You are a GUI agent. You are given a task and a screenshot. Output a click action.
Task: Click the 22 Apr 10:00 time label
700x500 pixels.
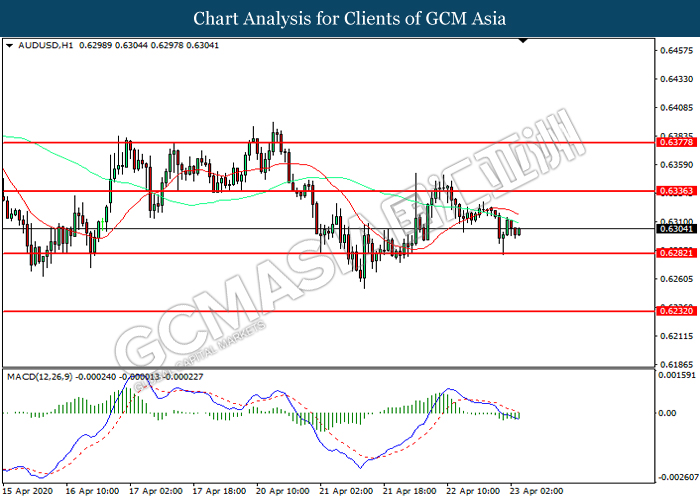click(x=472, y=491)
